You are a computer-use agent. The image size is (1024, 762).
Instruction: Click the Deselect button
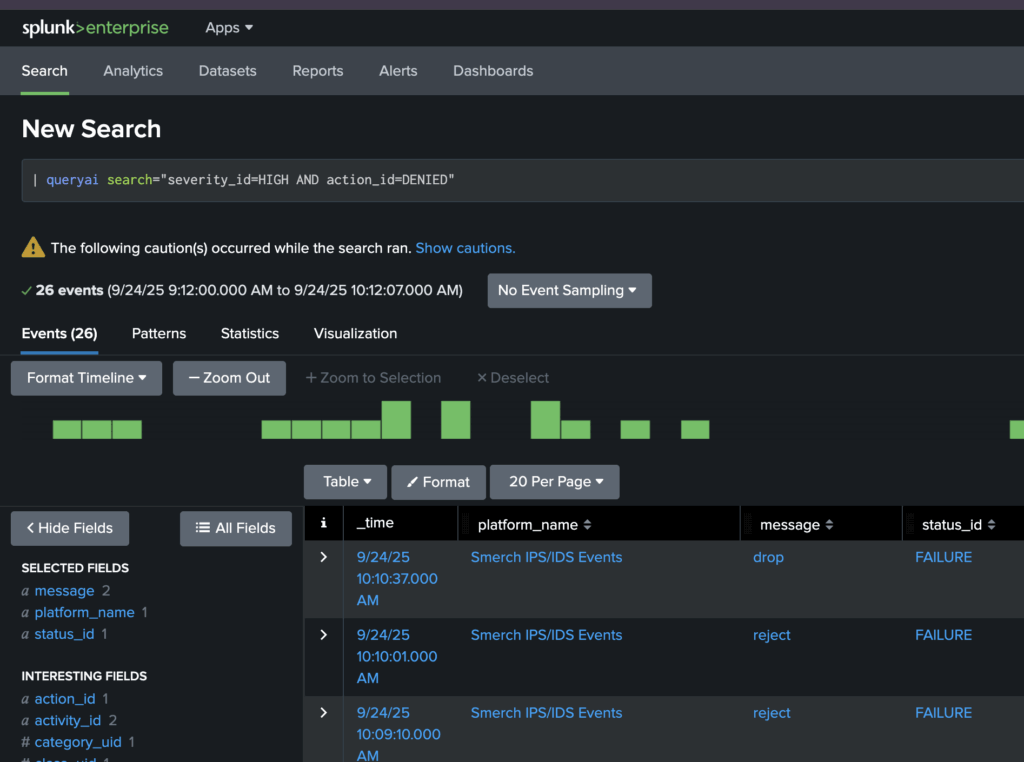[513, 378]
